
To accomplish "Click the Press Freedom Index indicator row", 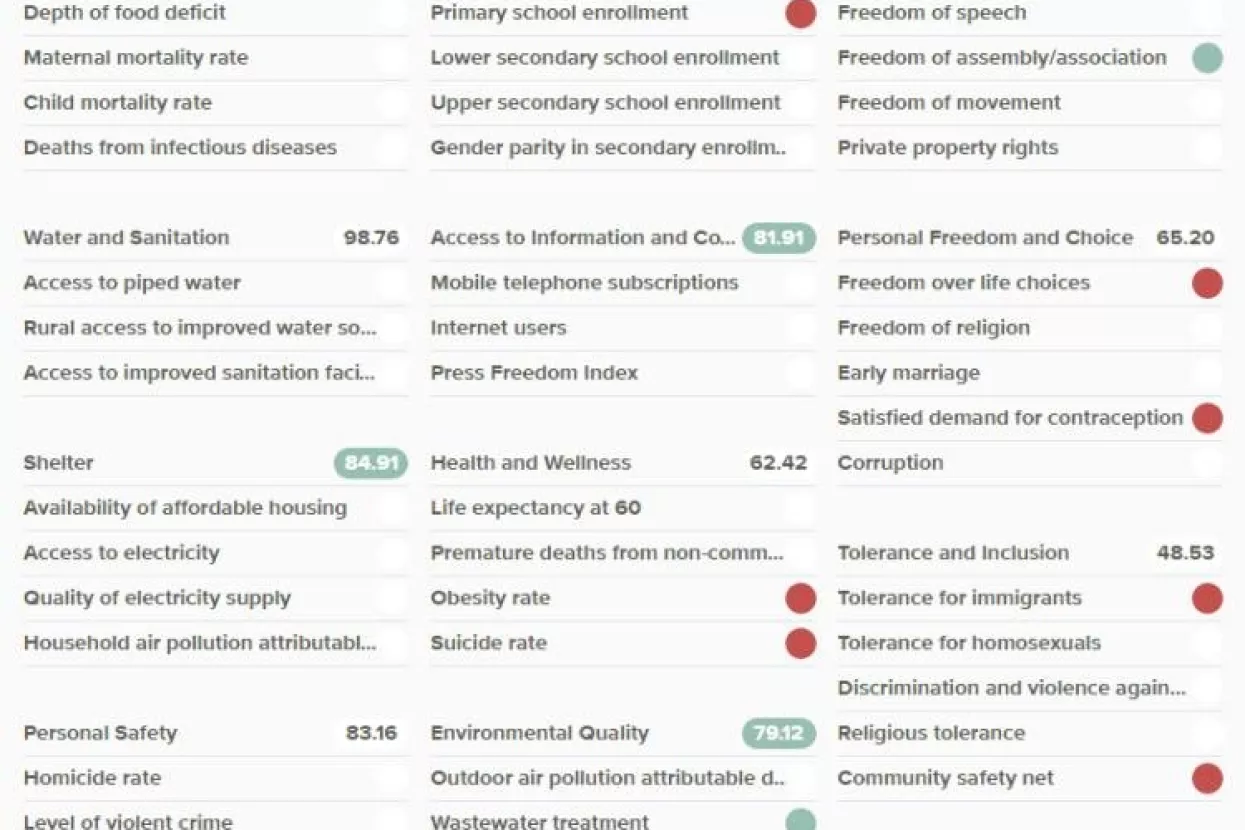I will tap(534, 373).
